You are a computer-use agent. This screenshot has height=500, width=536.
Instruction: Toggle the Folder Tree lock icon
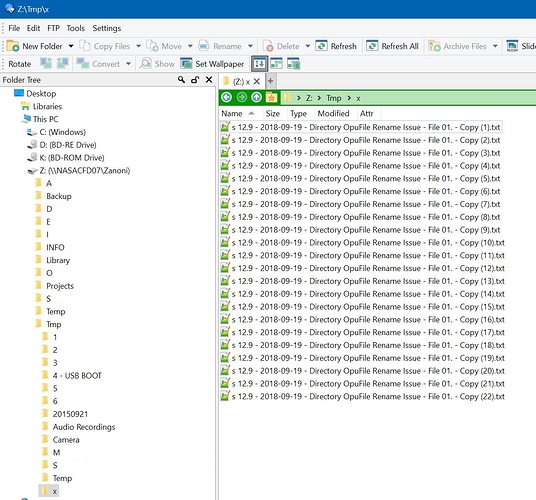(x=195, y=80)
